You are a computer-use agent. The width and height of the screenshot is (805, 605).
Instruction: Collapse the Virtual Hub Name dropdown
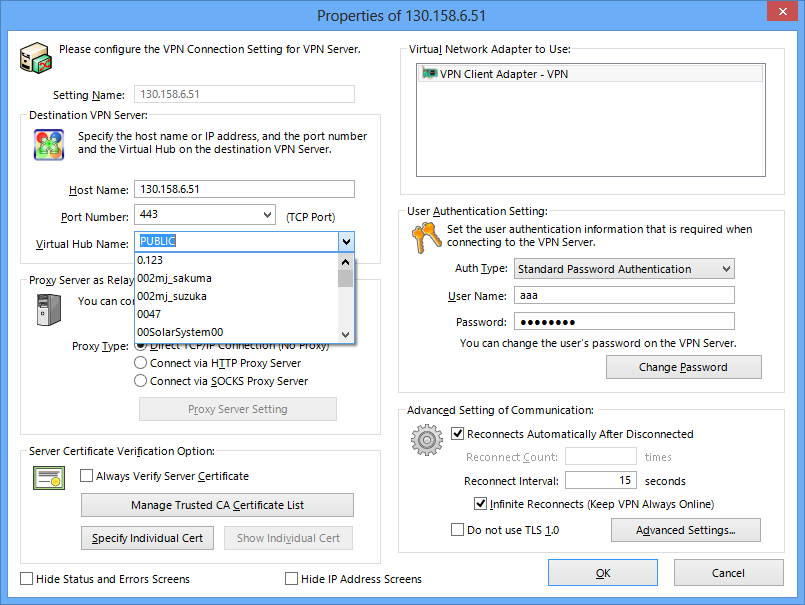coord(346,242)
